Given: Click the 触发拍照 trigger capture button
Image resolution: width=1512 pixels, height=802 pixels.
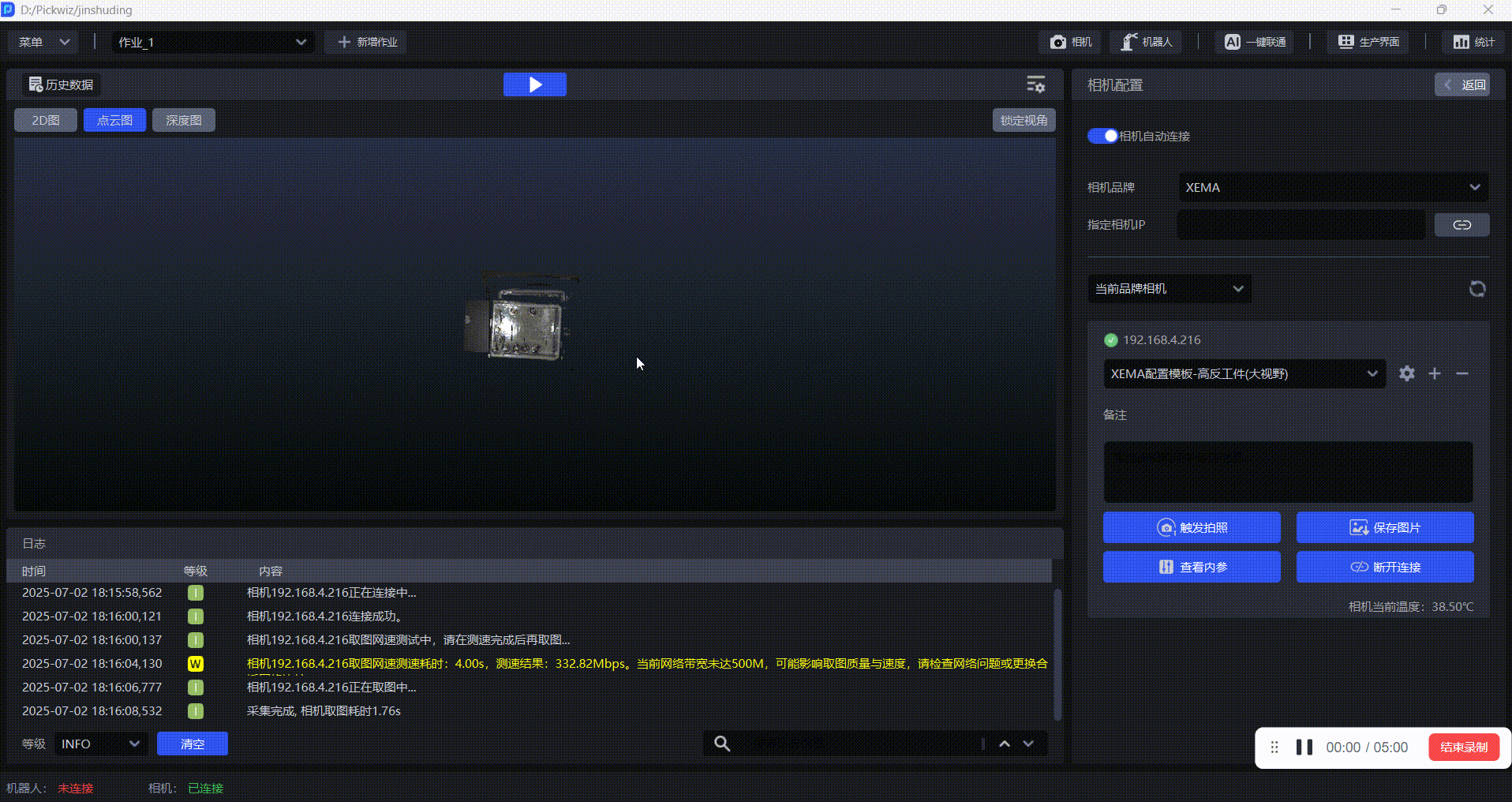Looking at the screenshot, I should 1191,527.
